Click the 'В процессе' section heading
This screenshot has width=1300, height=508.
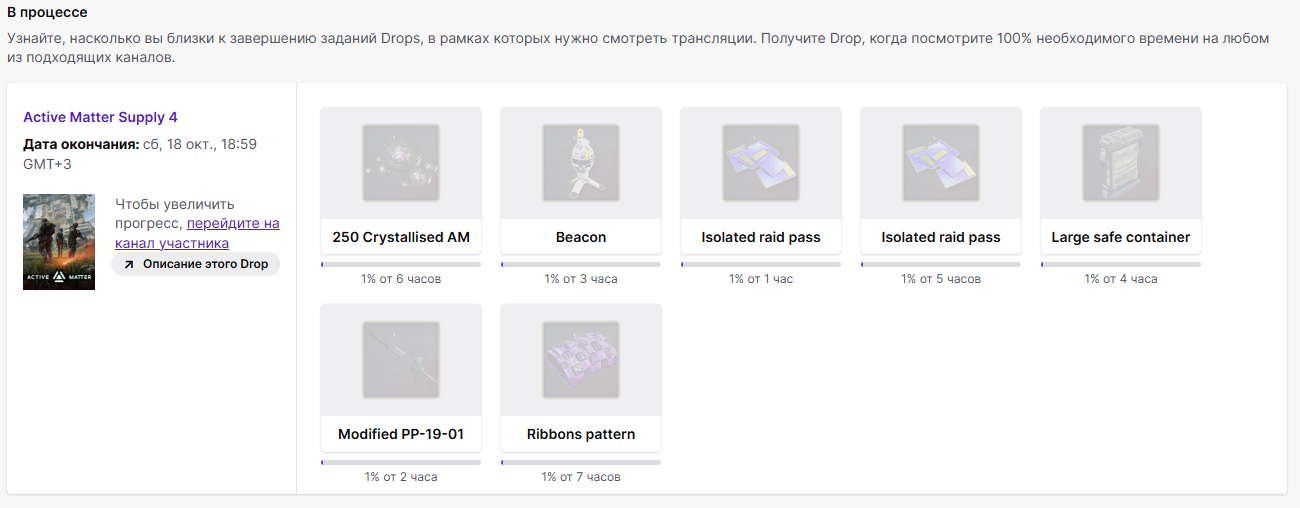[x=47, y=13]
